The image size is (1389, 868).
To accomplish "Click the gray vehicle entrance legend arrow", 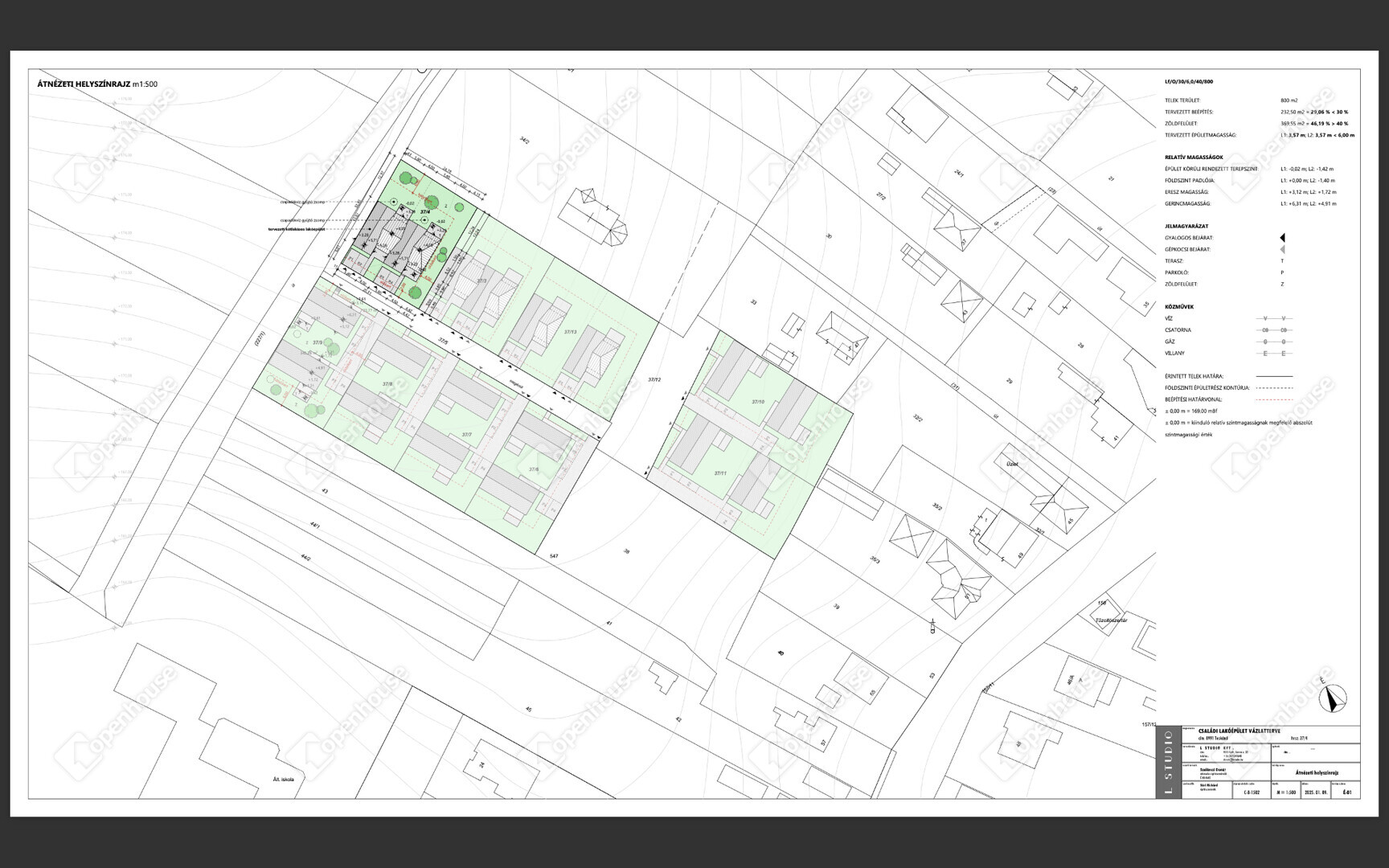I will click(1282, 250).
